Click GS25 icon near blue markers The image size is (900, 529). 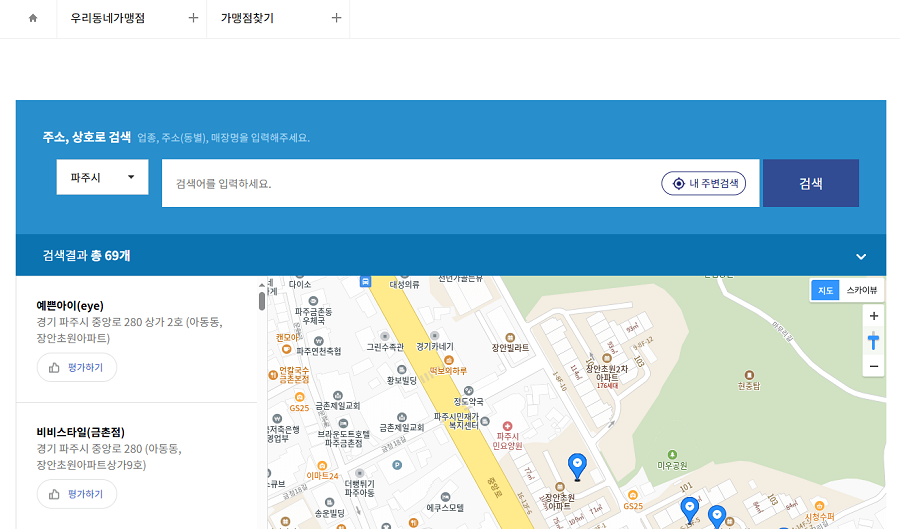[x=633, y=495]
